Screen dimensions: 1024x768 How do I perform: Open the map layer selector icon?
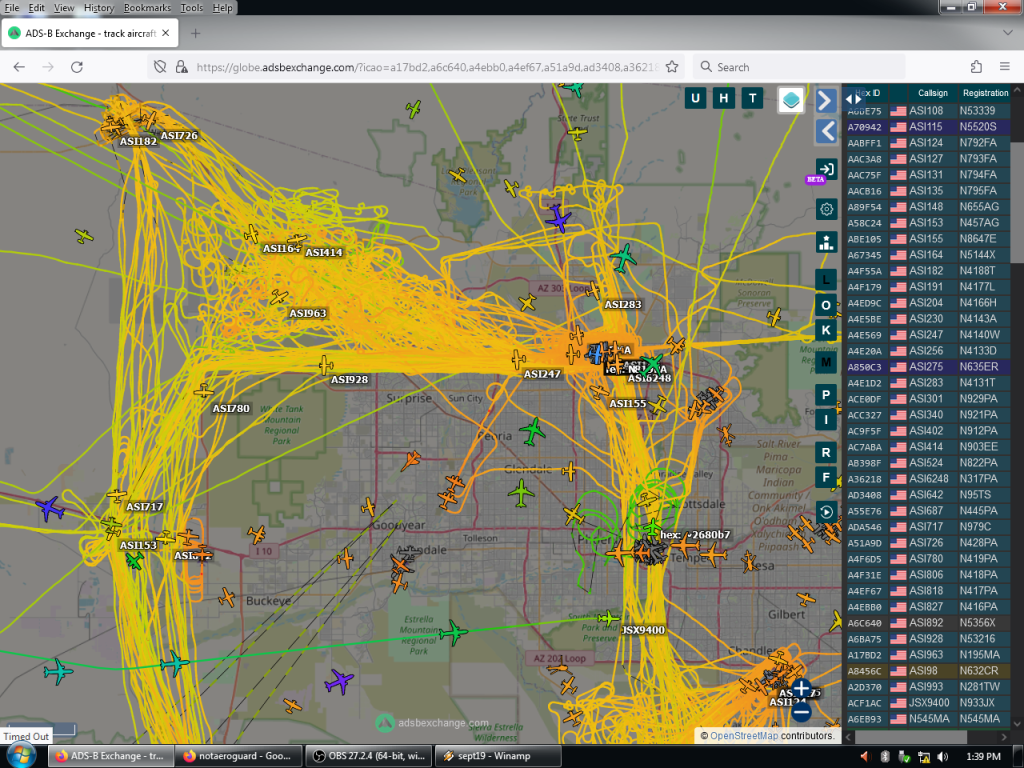coord(791,100)
